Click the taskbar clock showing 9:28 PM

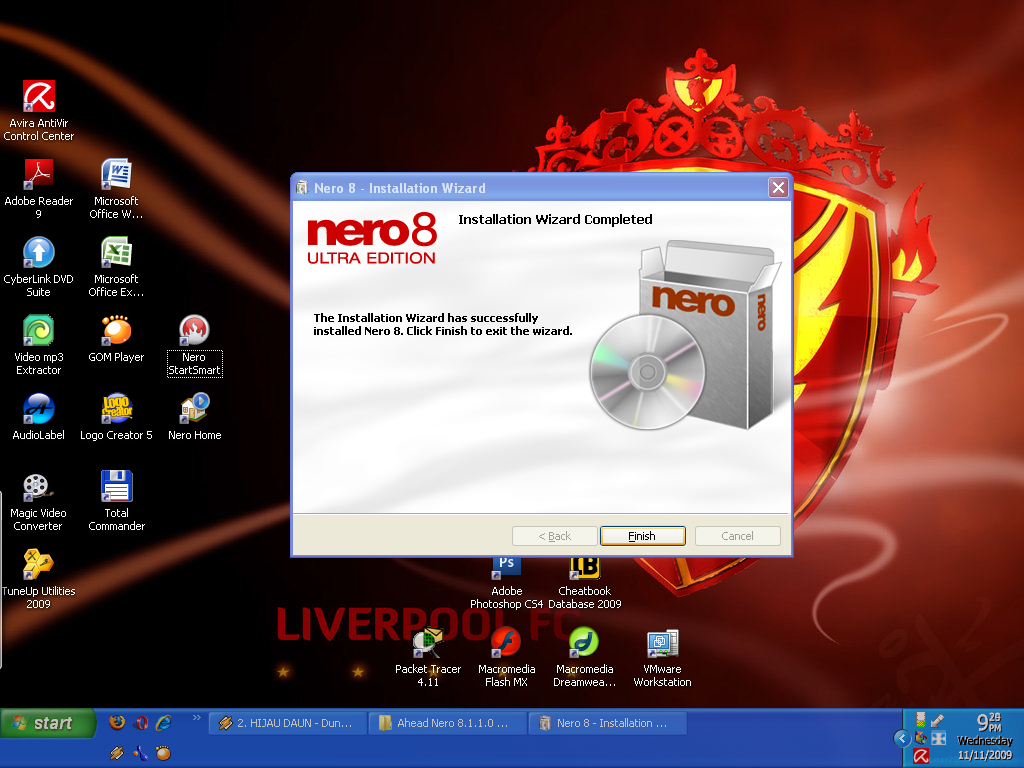click(989, 722)
